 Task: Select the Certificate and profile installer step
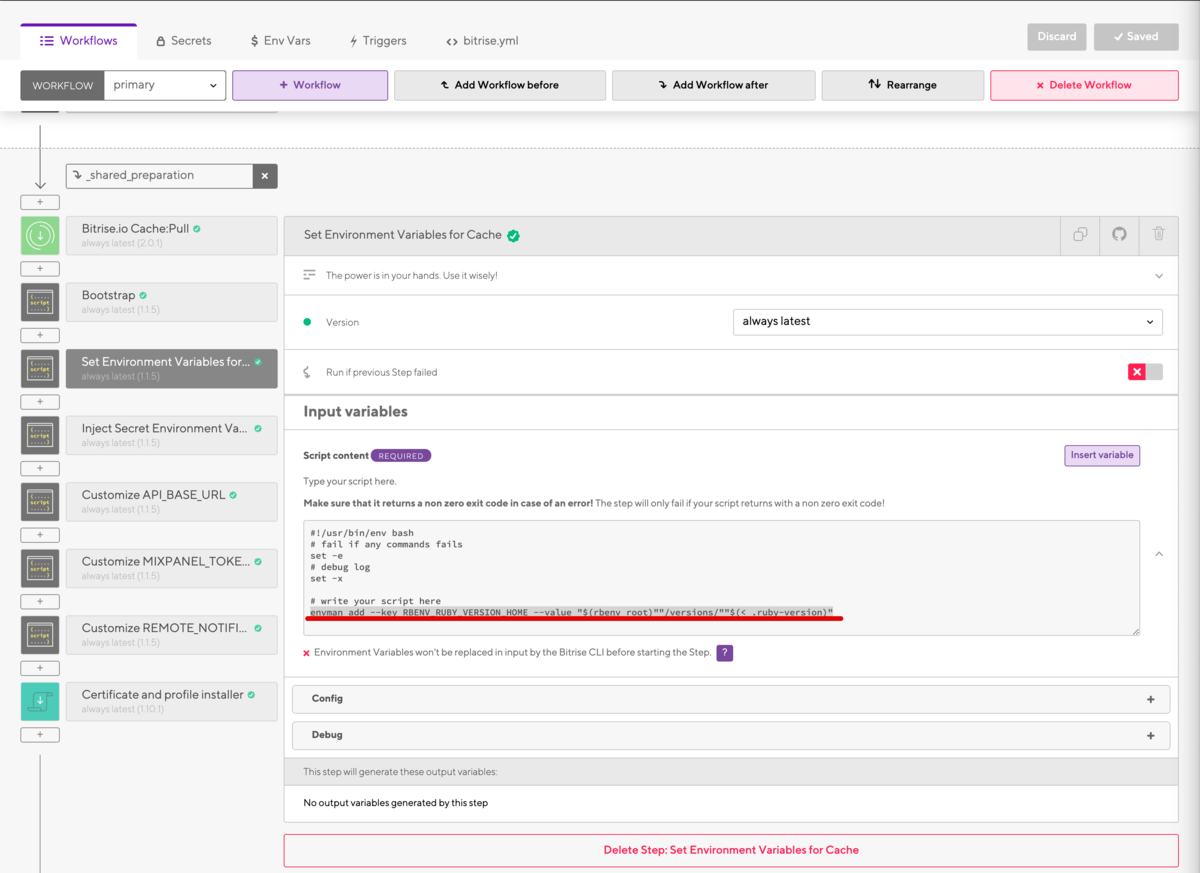tap(172, 702)
